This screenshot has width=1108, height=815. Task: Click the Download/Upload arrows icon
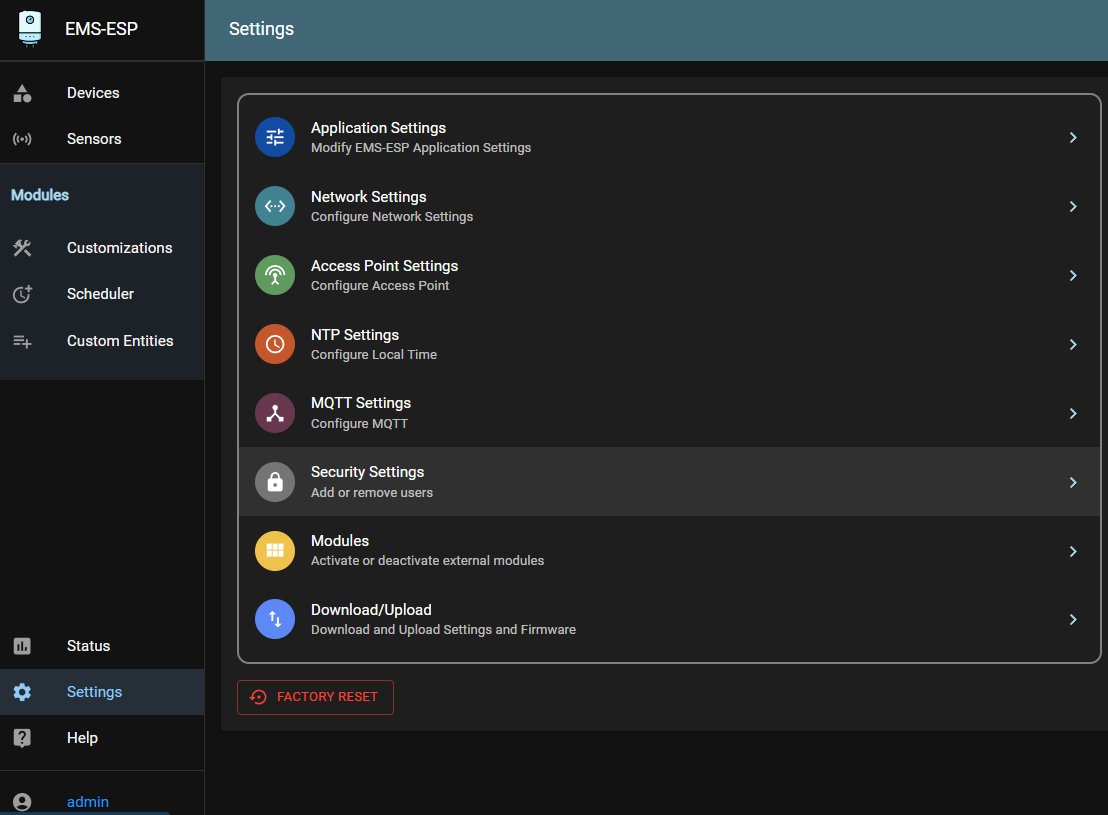click(274, 619)
